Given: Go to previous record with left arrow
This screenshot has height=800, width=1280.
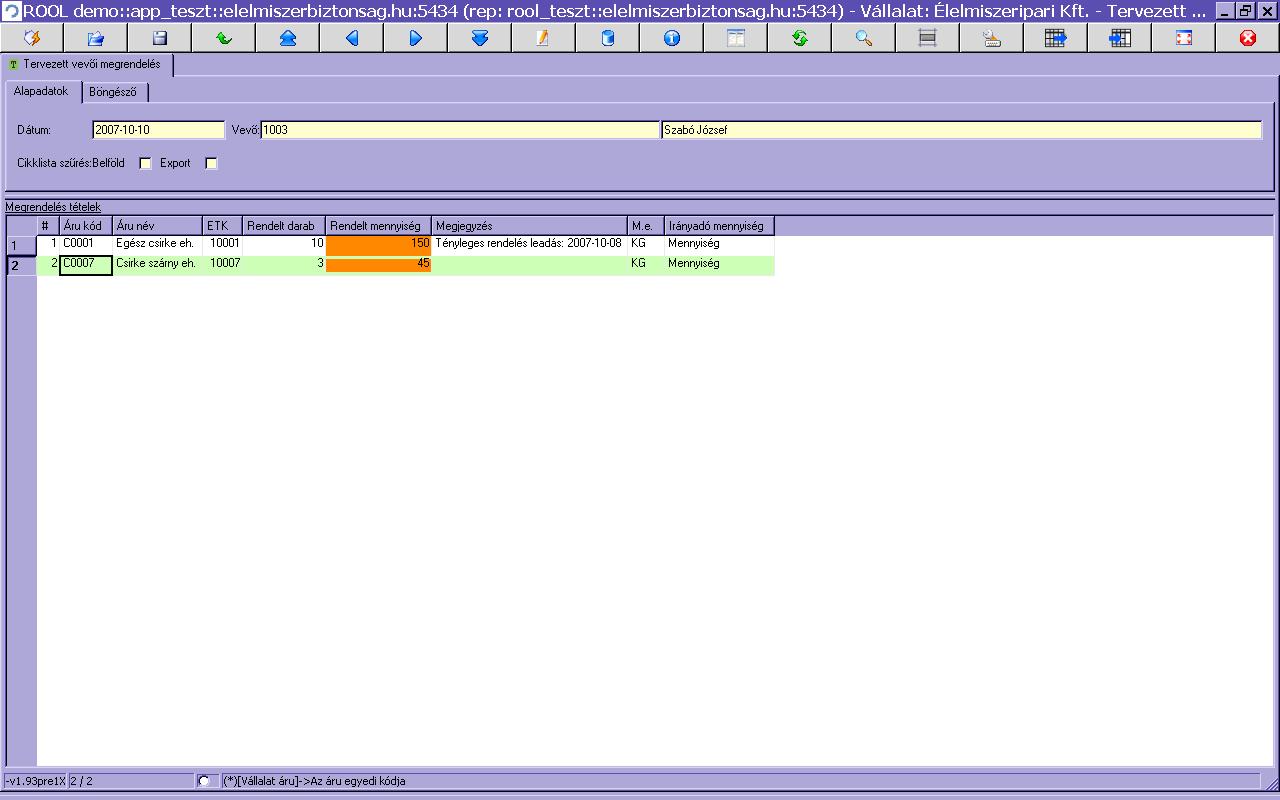Looking at the screenshot, I should pos(352,38).
